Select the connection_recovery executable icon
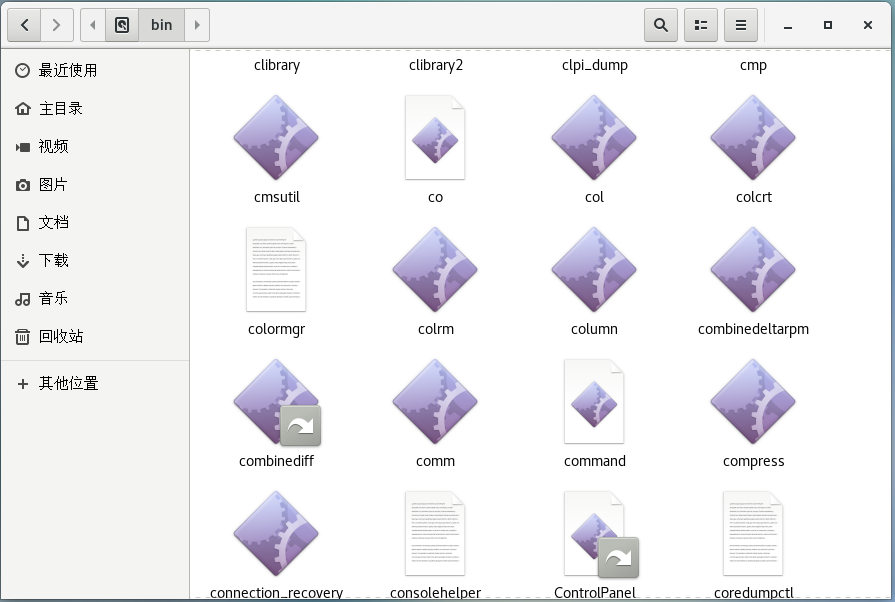This screenshot has width=895, height=602. coord(276,534)
